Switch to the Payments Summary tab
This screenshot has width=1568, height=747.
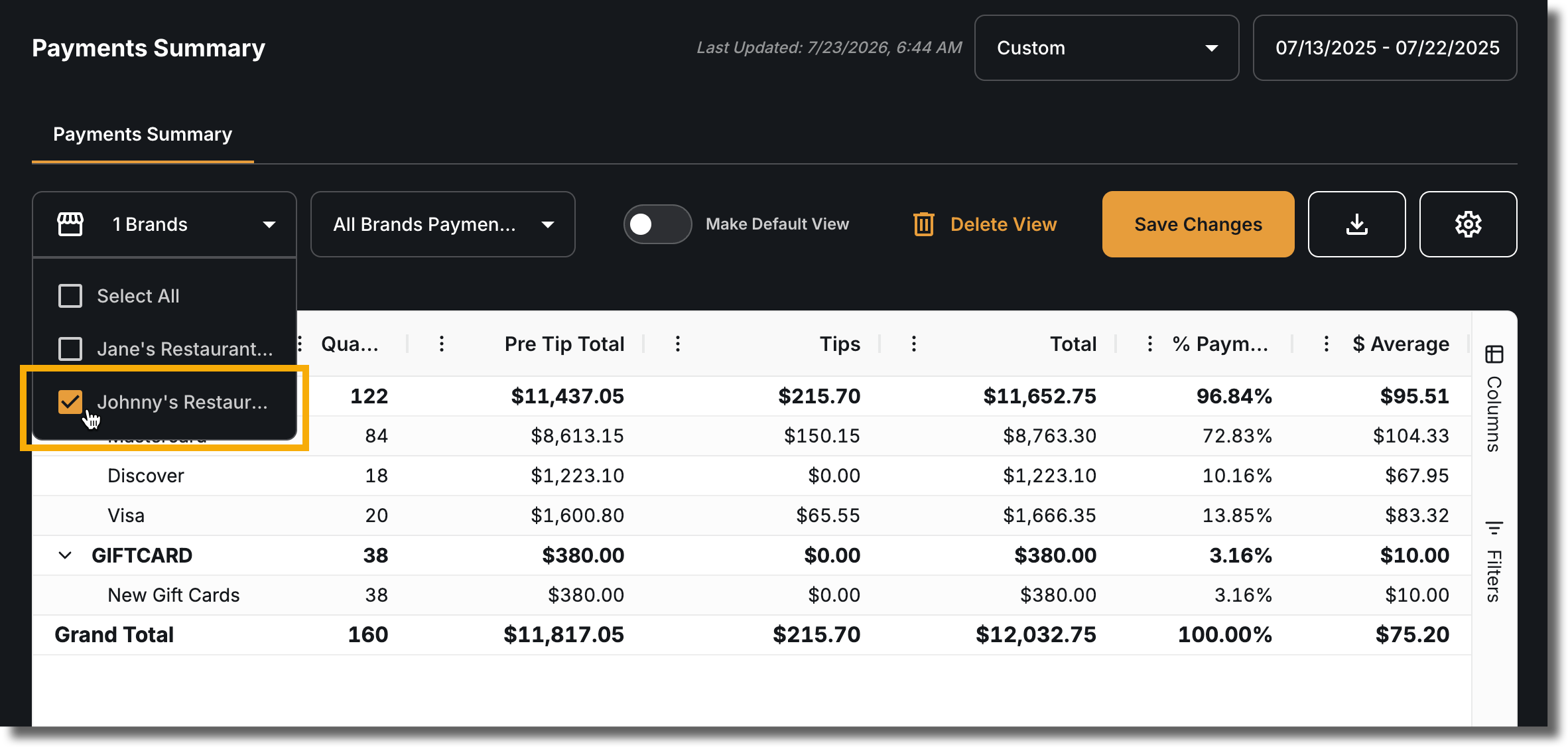pos(143,134)
